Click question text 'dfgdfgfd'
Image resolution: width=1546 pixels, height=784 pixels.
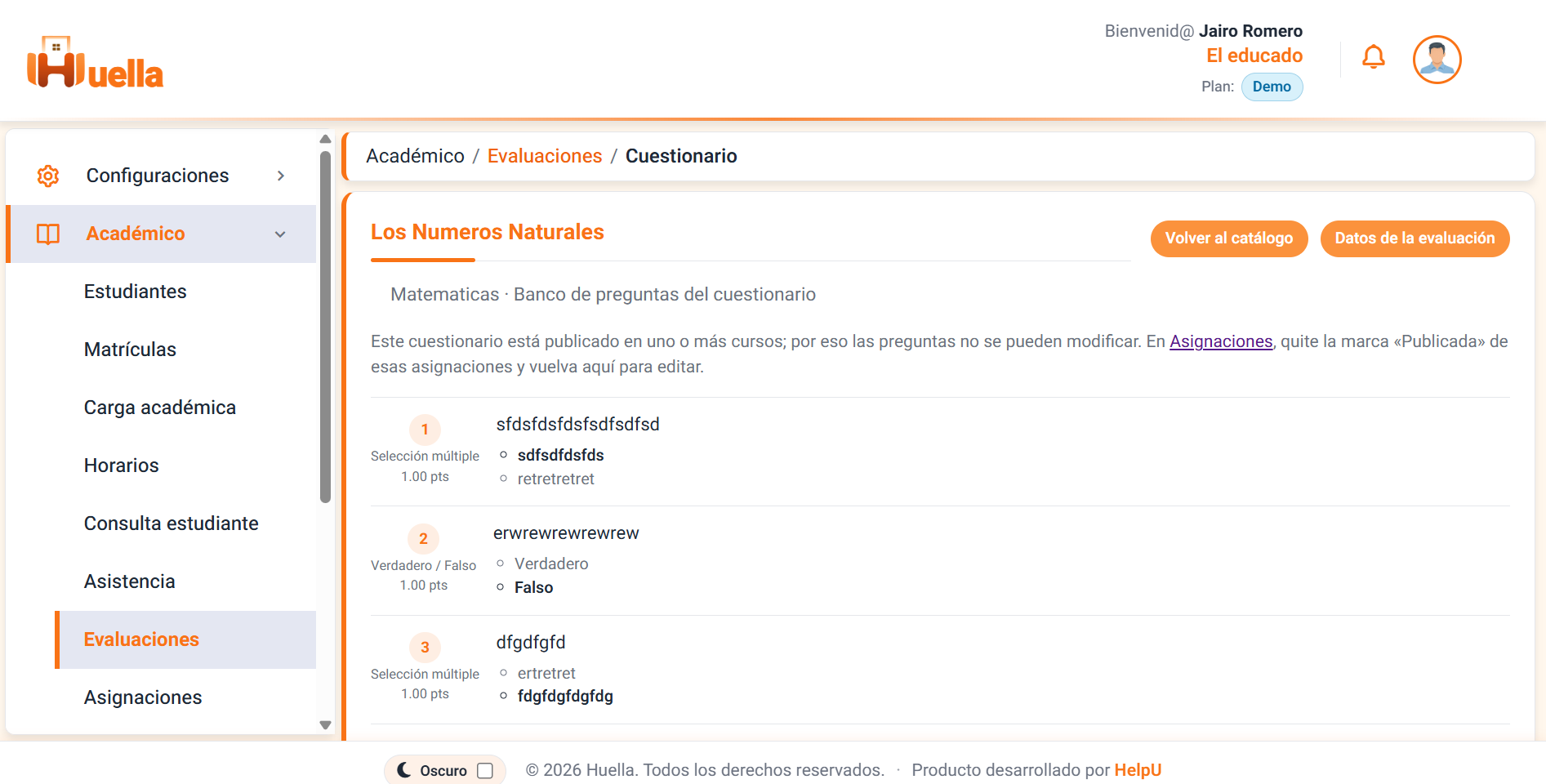(x=531, y=643)
